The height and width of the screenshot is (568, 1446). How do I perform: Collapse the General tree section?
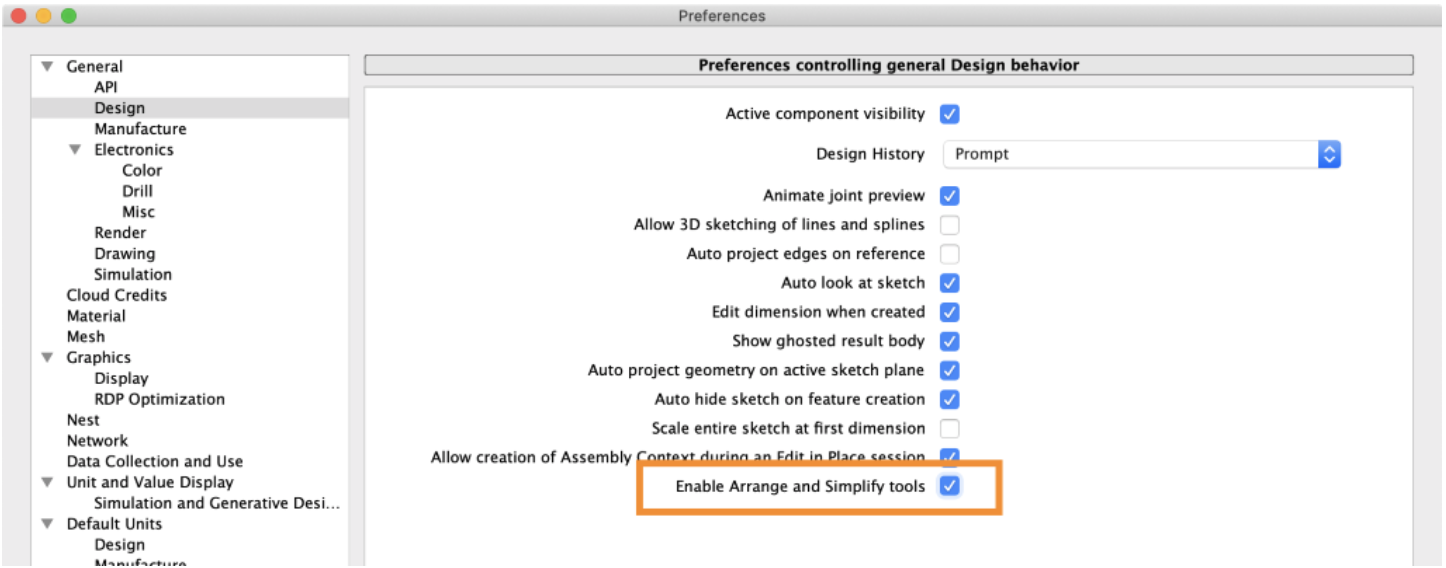46,67
